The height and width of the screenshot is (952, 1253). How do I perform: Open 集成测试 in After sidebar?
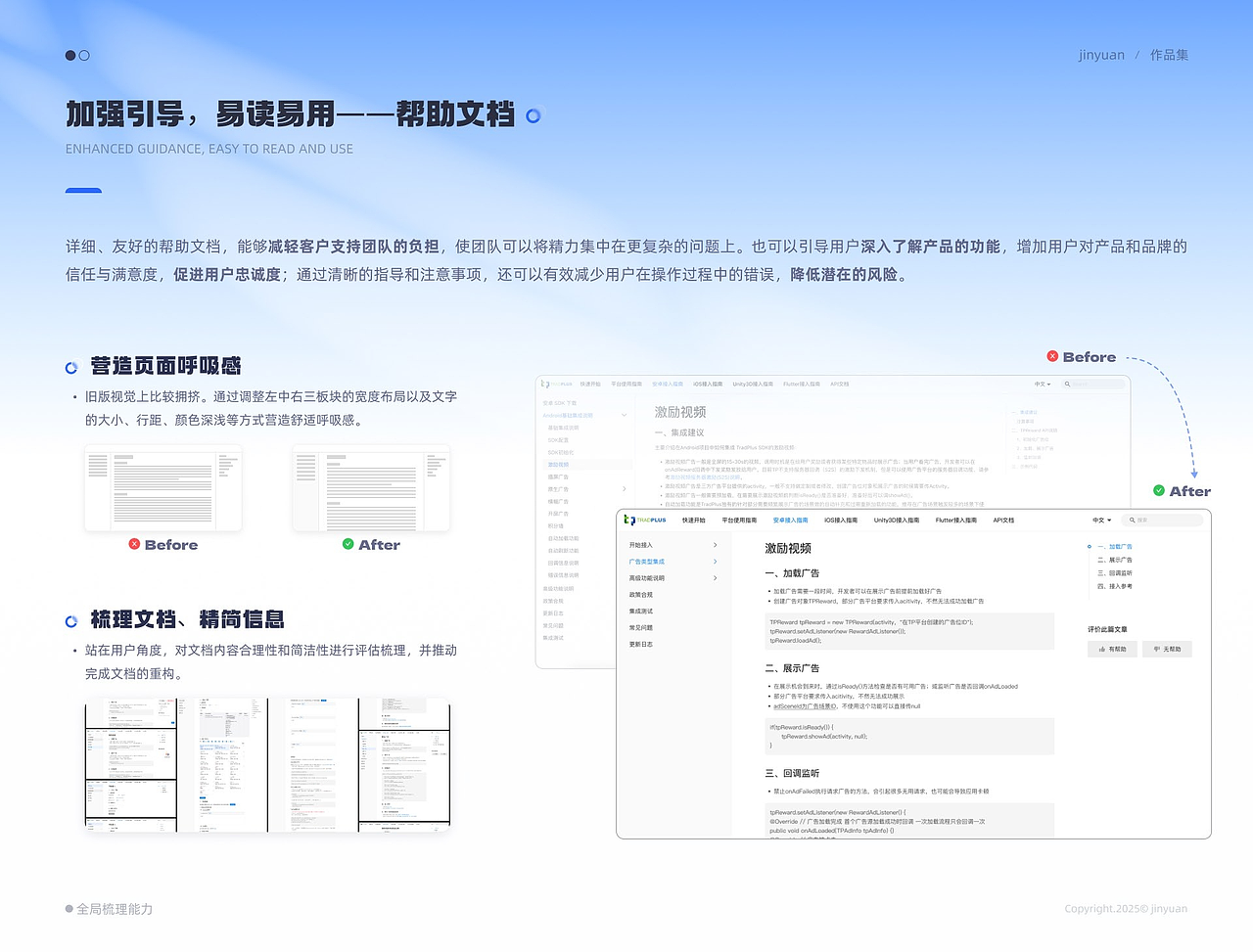(x=641, y=612)
